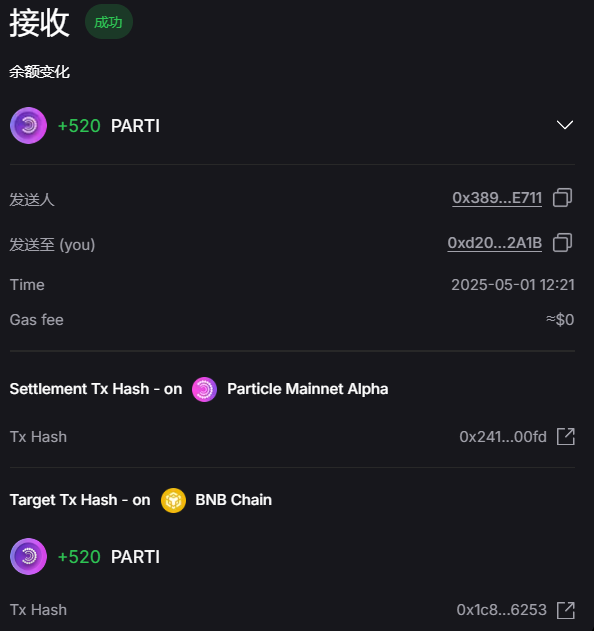Image resolution: width=594 pixels, height=631 pixels.
Task: Open sender address link 0x389...E711
Action: (x=497, y=198)
